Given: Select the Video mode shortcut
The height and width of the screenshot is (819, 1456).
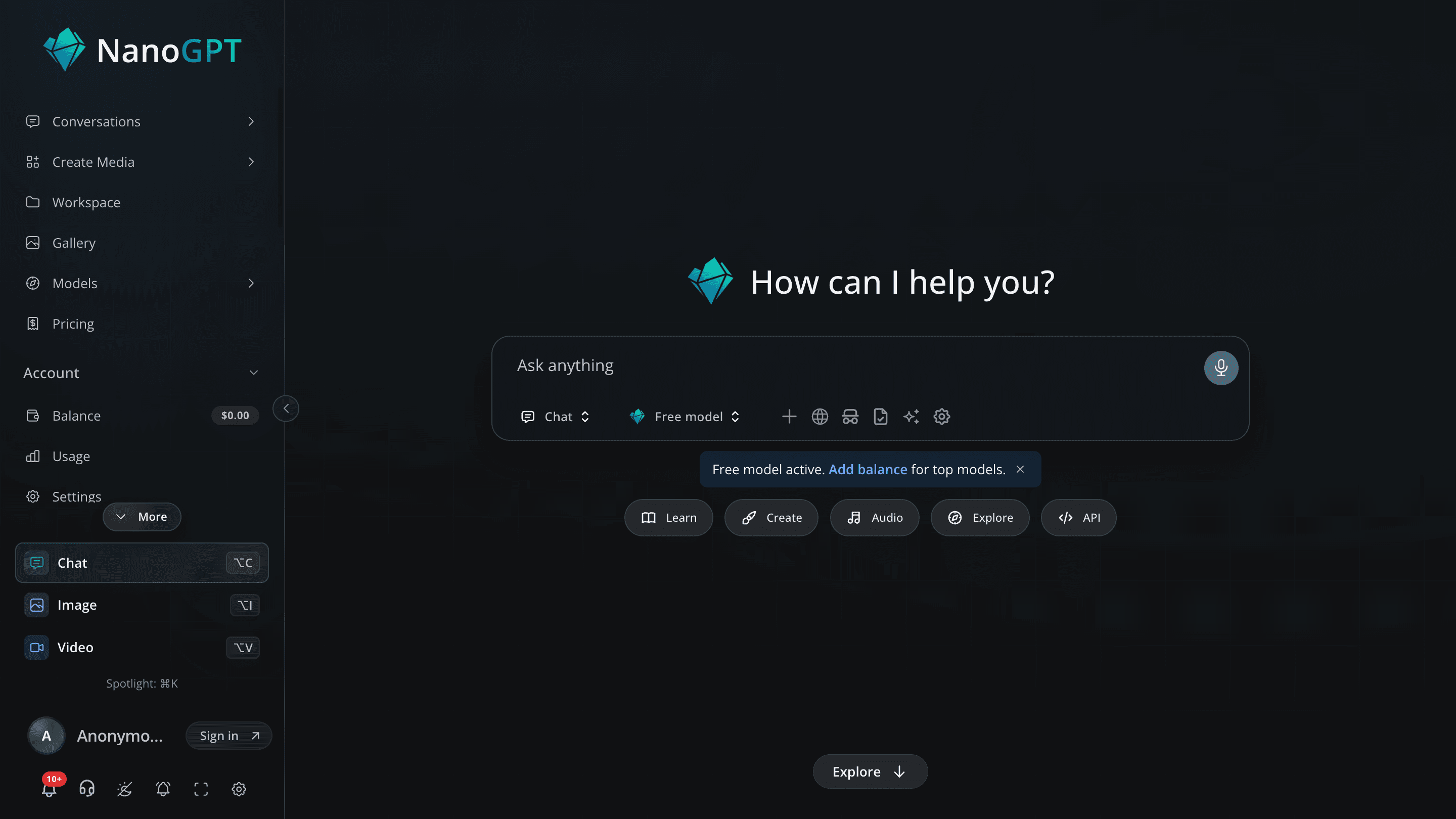Looking at the screenshot, I should [142, 647].
